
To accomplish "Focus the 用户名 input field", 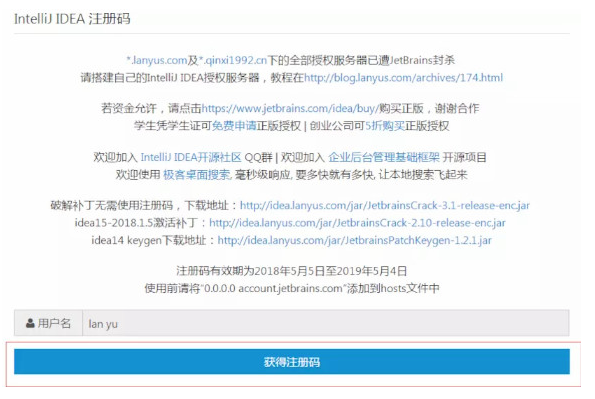I will [x=326, y=323].
